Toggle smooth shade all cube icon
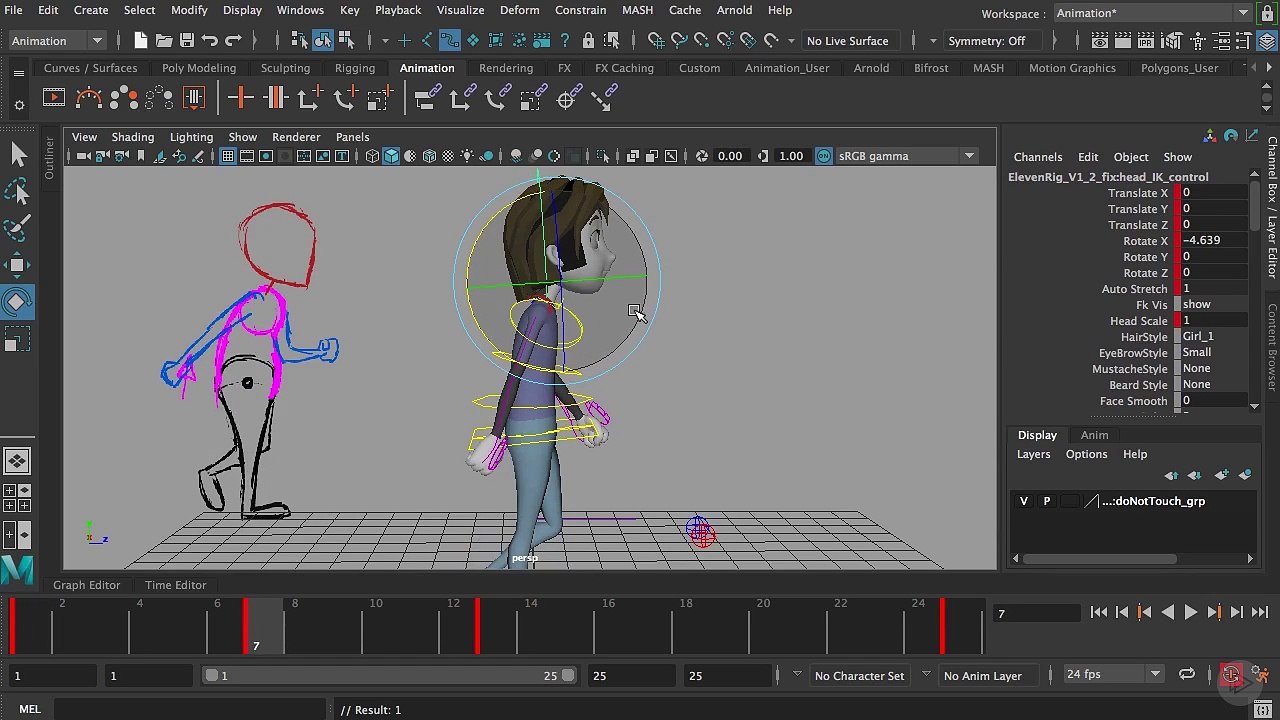This screenshot has width=1280, height=720. point(391,156)
